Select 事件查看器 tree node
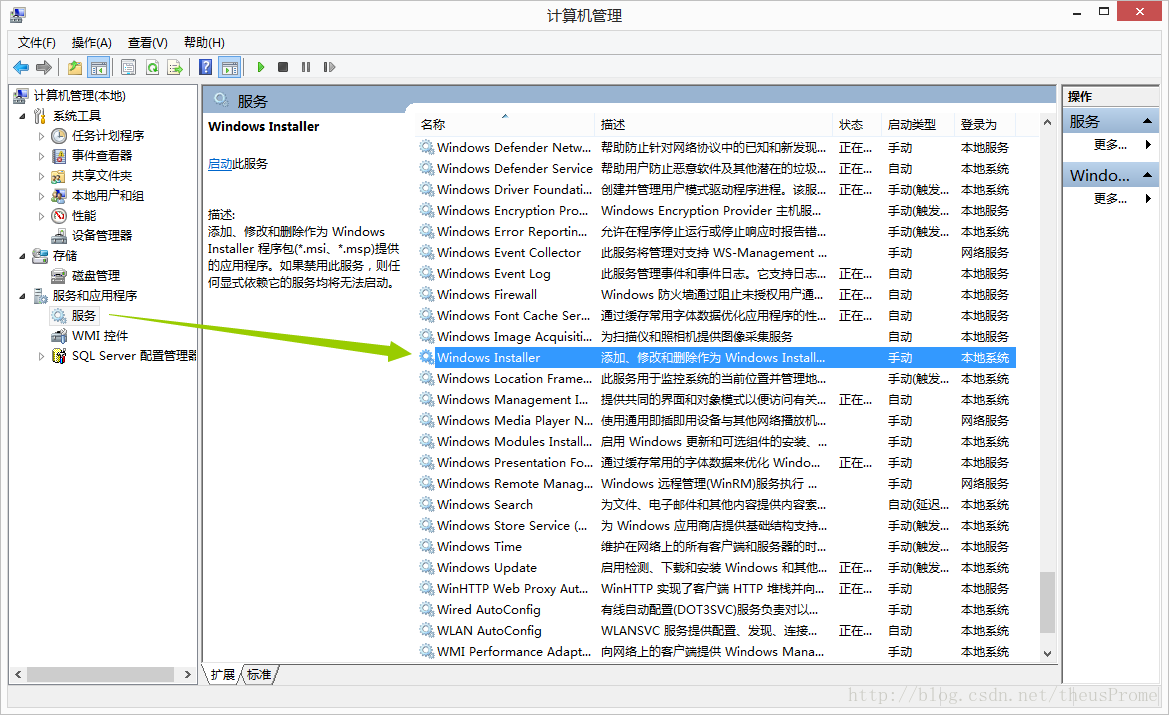 (x=102, y=156)
